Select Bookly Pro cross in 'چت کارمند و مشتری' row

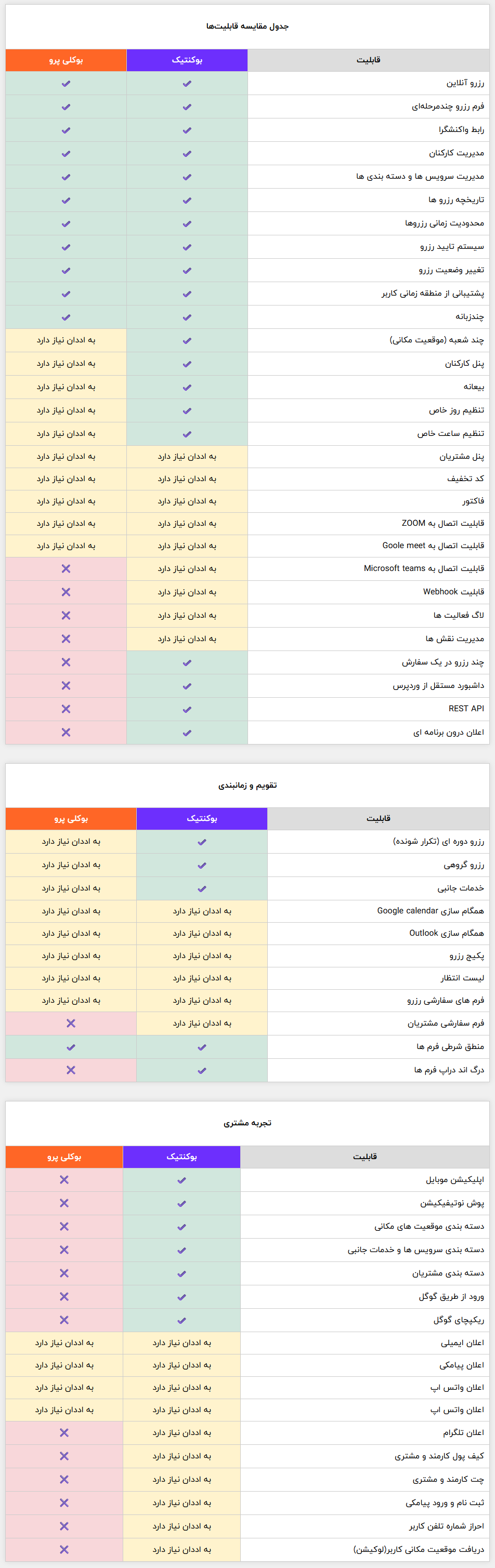pos(64,1479)
